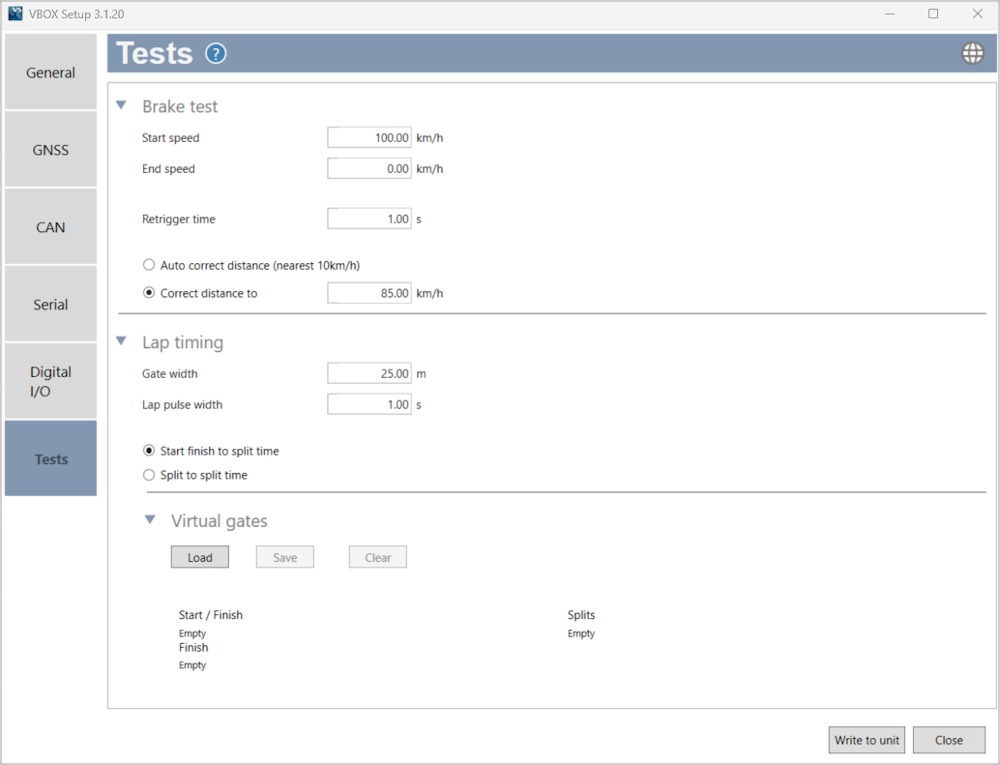Go to the Digital I/O tab
The image size is (1000, 765).
point(50,381)
